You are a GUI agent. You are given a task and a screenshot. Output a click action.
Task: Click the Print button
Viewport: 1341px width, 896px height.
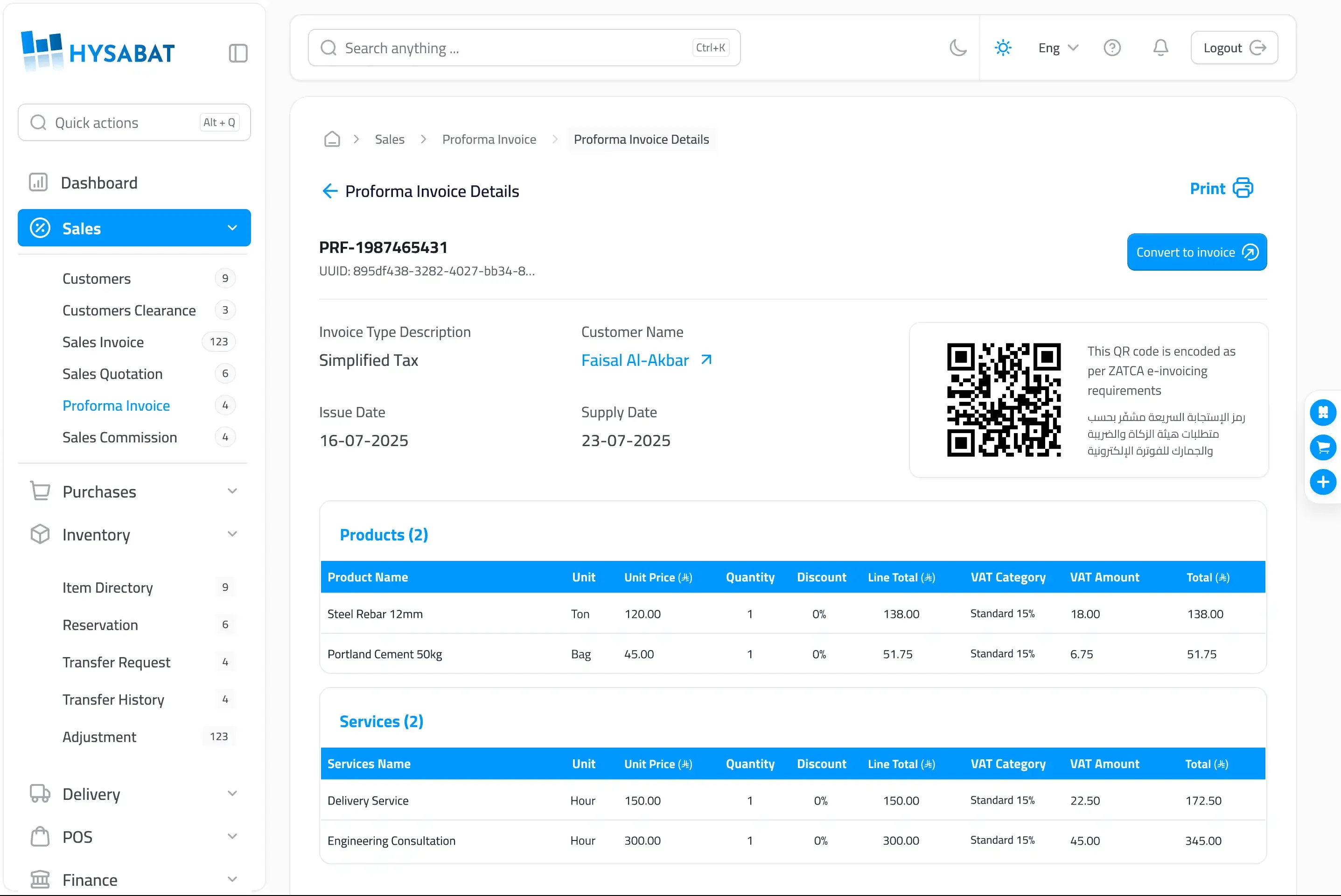point(1221,188)
